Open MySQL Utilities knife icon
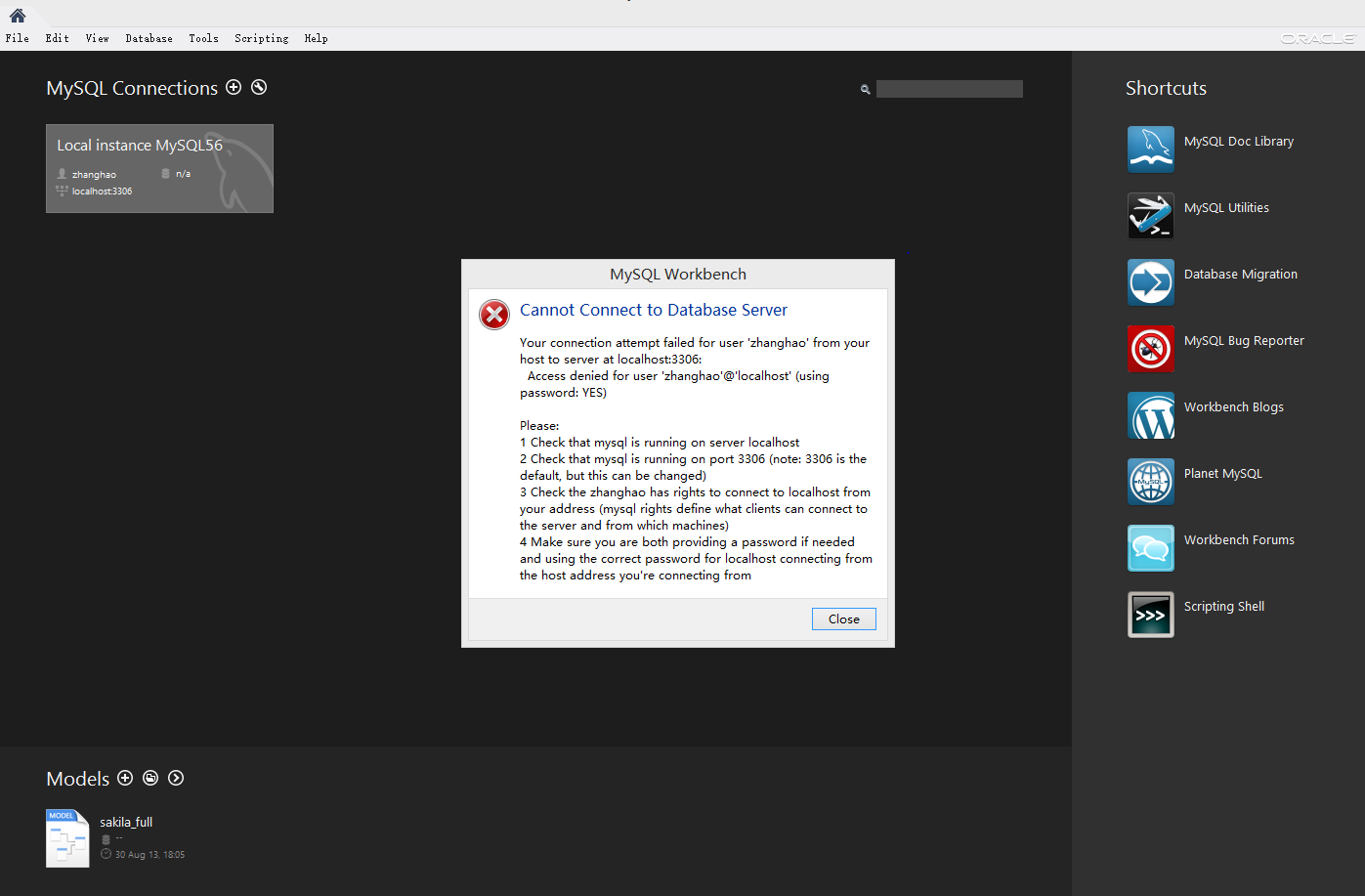 [x=1151, y=216]
